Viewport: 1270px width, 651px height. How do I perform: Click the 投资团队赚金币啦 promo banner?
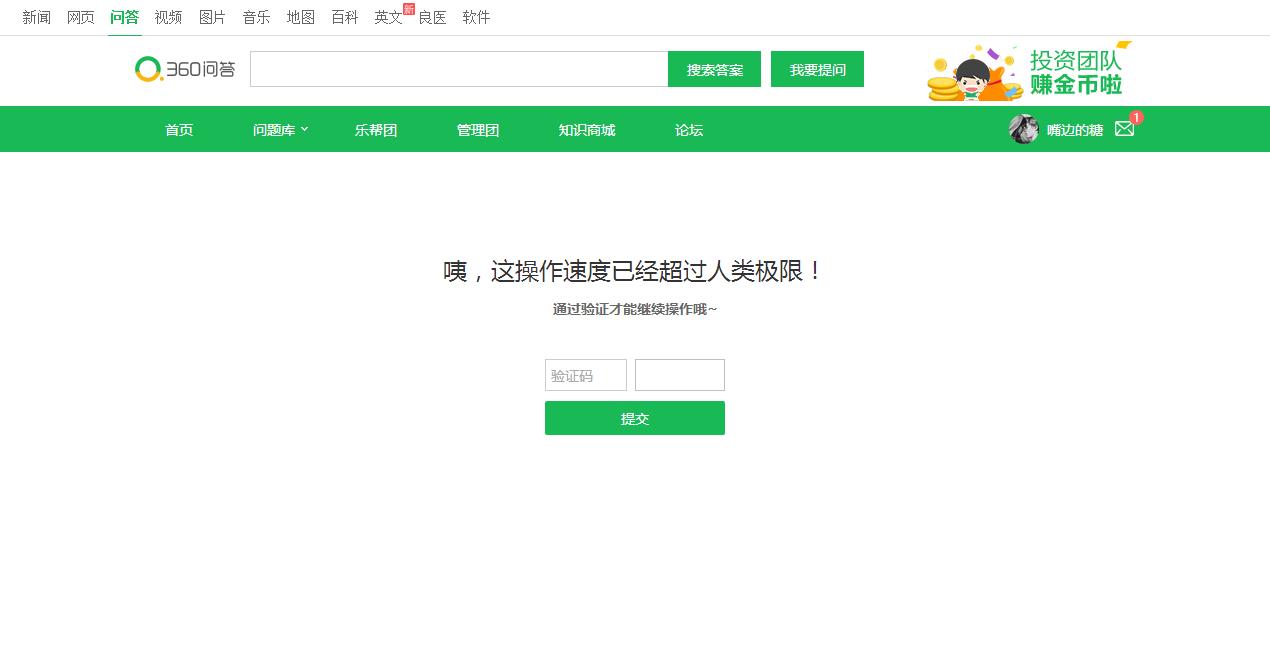click(1030, 70)
